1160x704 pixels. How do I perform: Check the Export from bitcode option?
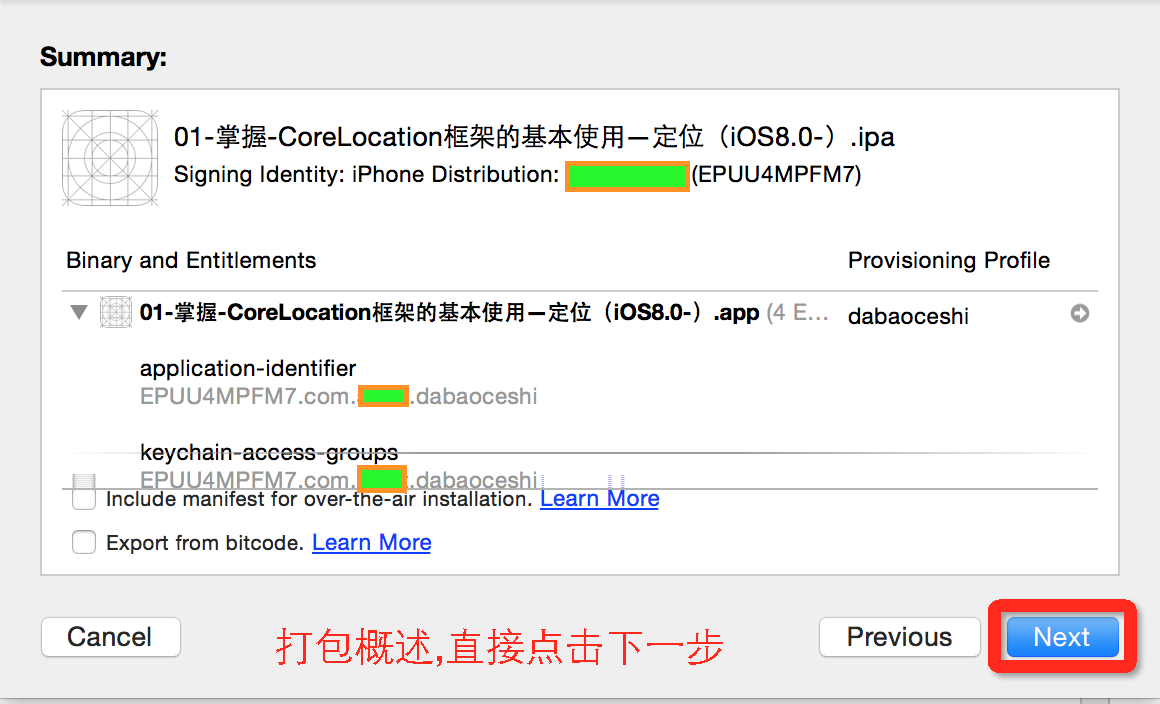pos(84,542)
